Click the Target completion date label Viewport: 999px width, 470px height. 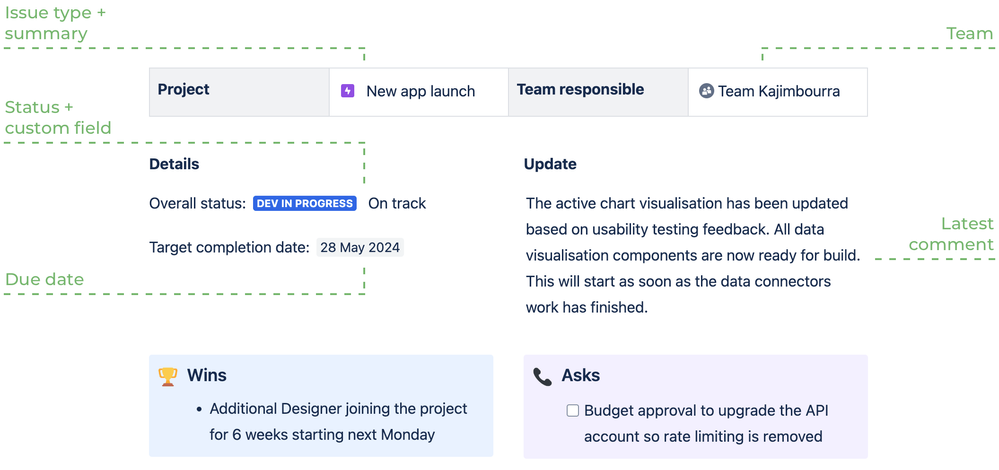coord(229,248)
